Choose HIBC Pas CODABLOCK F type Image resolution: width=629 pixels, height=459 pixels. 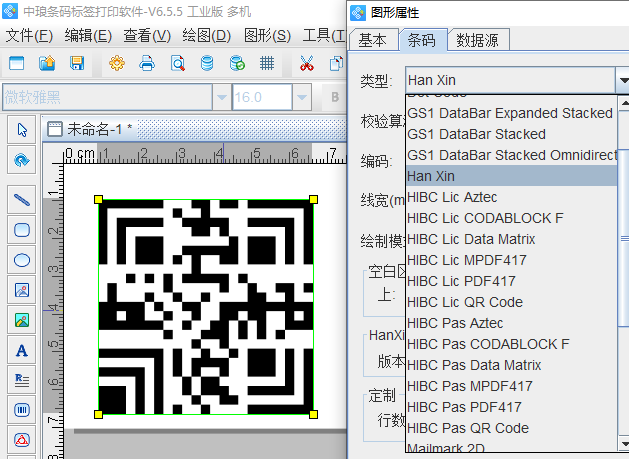click(511, 344)
